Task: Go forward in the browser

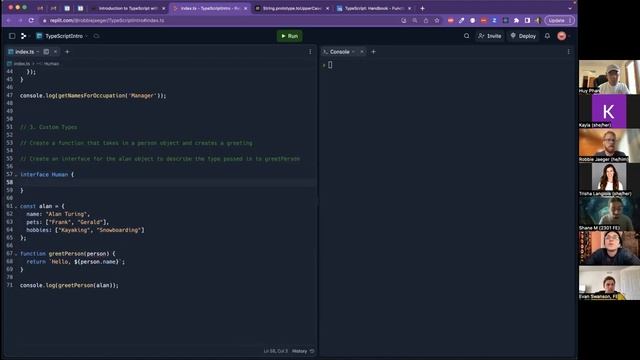Action: click(x=20, y=20)
